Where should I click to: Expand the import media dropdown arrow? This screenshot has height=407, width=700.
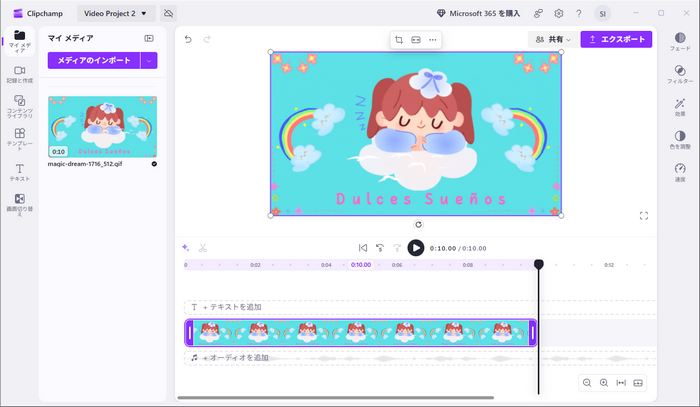click(149, 60)
